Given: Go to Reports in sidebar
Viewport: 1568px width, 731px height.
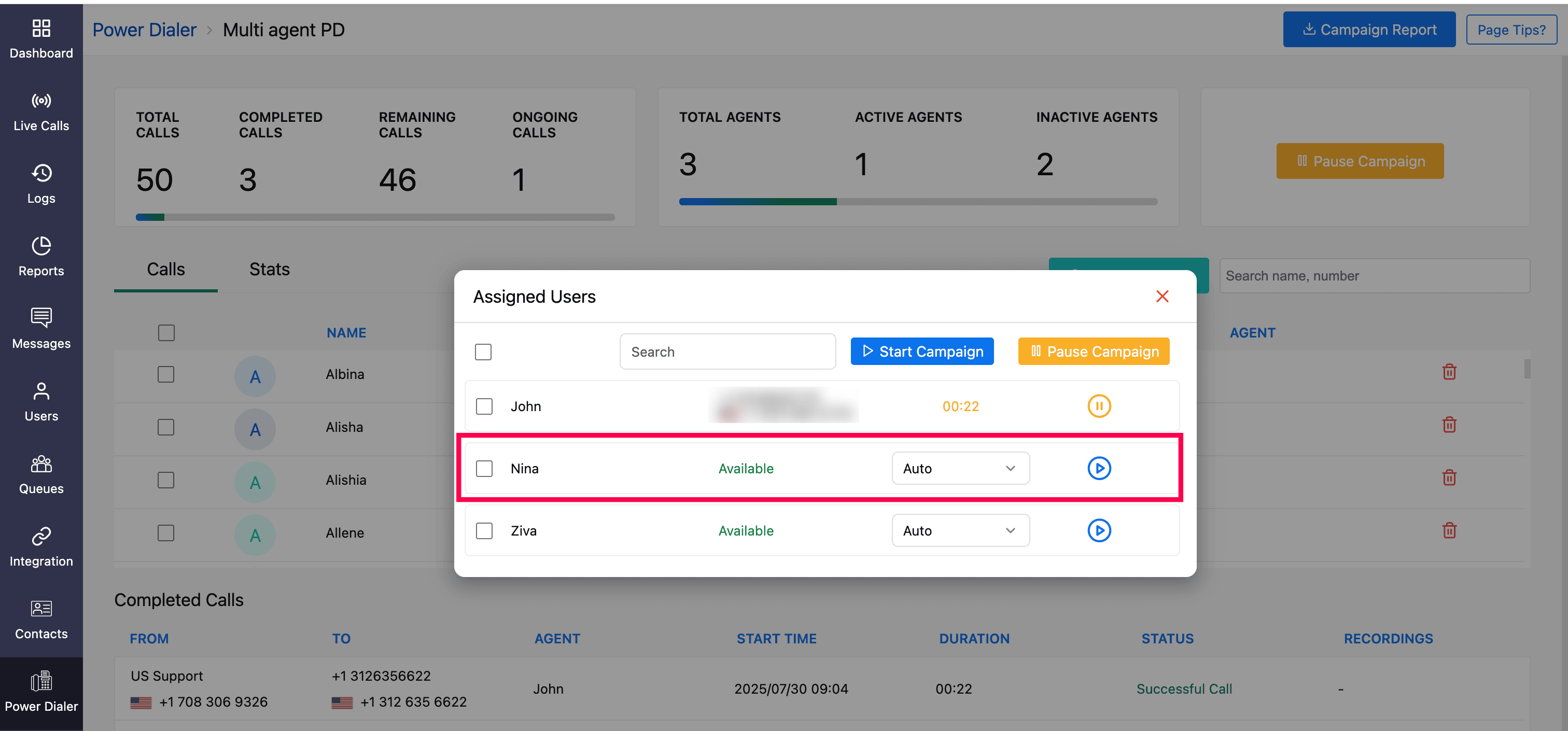Looking at the screenshot, I should [41, 257].
